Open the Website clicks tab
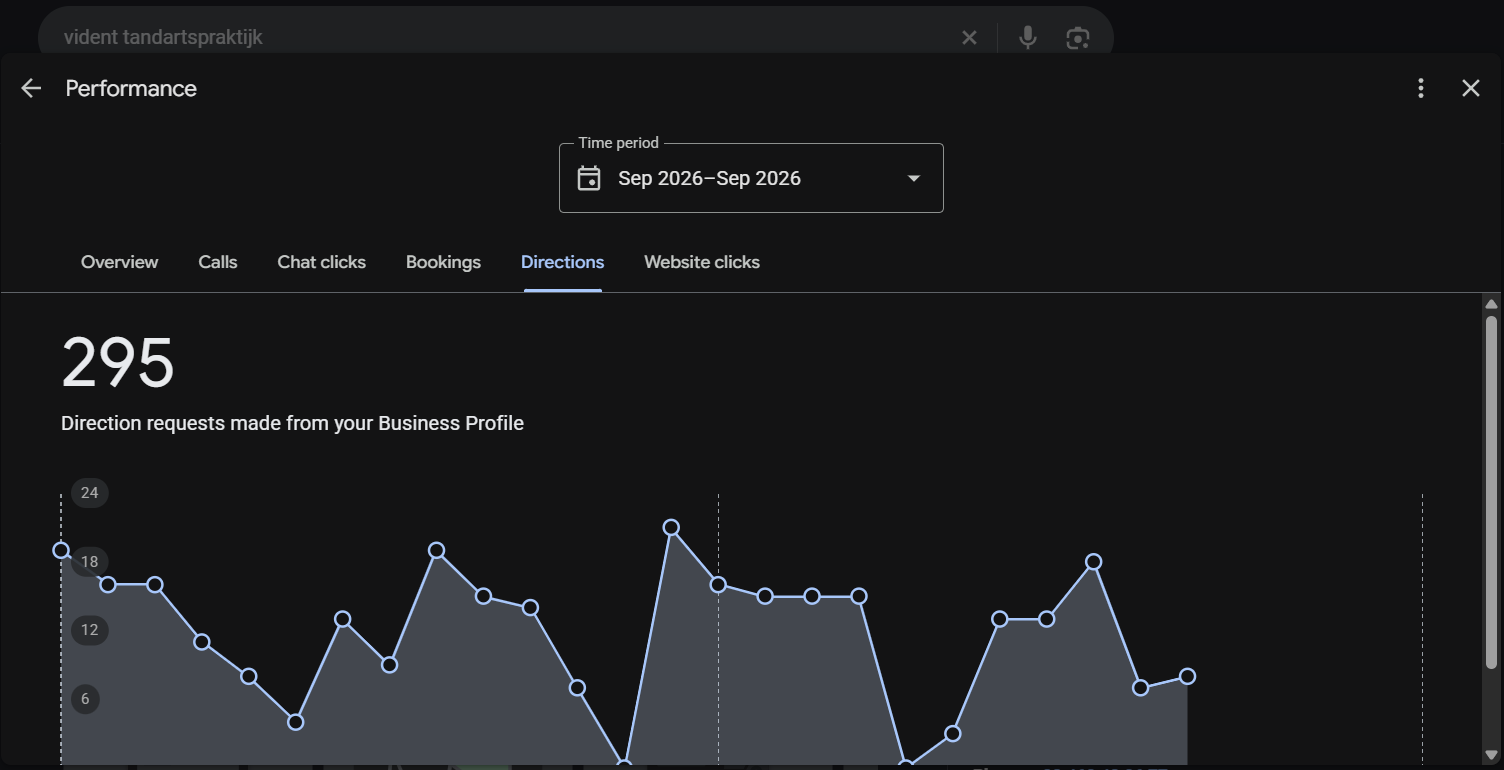The height and width of the screenshot is (770, 1504). [702, 262]
